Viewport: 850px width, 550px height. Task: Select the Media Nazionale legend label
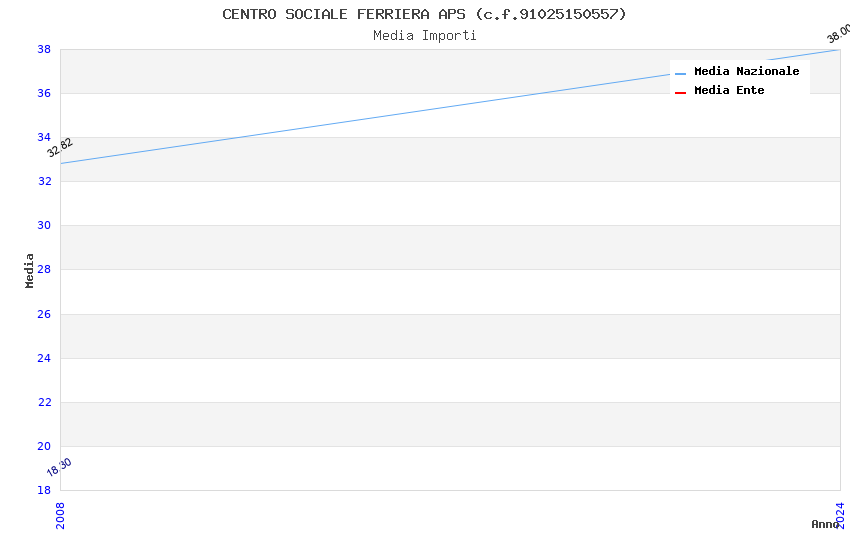click(746, 72)
